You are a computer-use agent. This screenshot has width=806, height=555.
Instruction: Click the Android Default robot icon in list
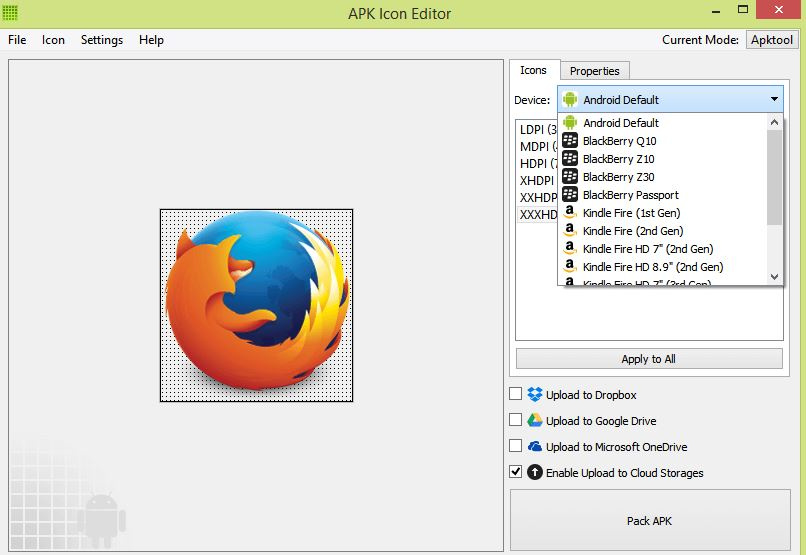coord(570,123)
